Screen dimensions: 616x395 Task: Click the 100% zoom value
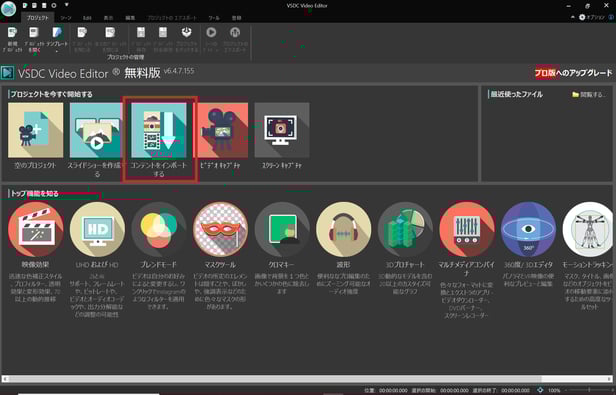(554, 390)
